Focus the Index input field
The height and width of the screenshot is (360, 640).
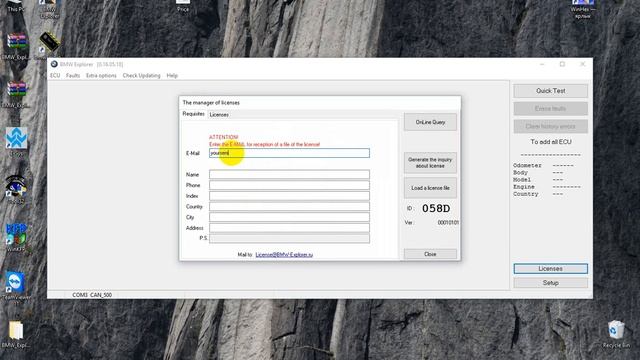pyautogui.click(x=289, y=196)
